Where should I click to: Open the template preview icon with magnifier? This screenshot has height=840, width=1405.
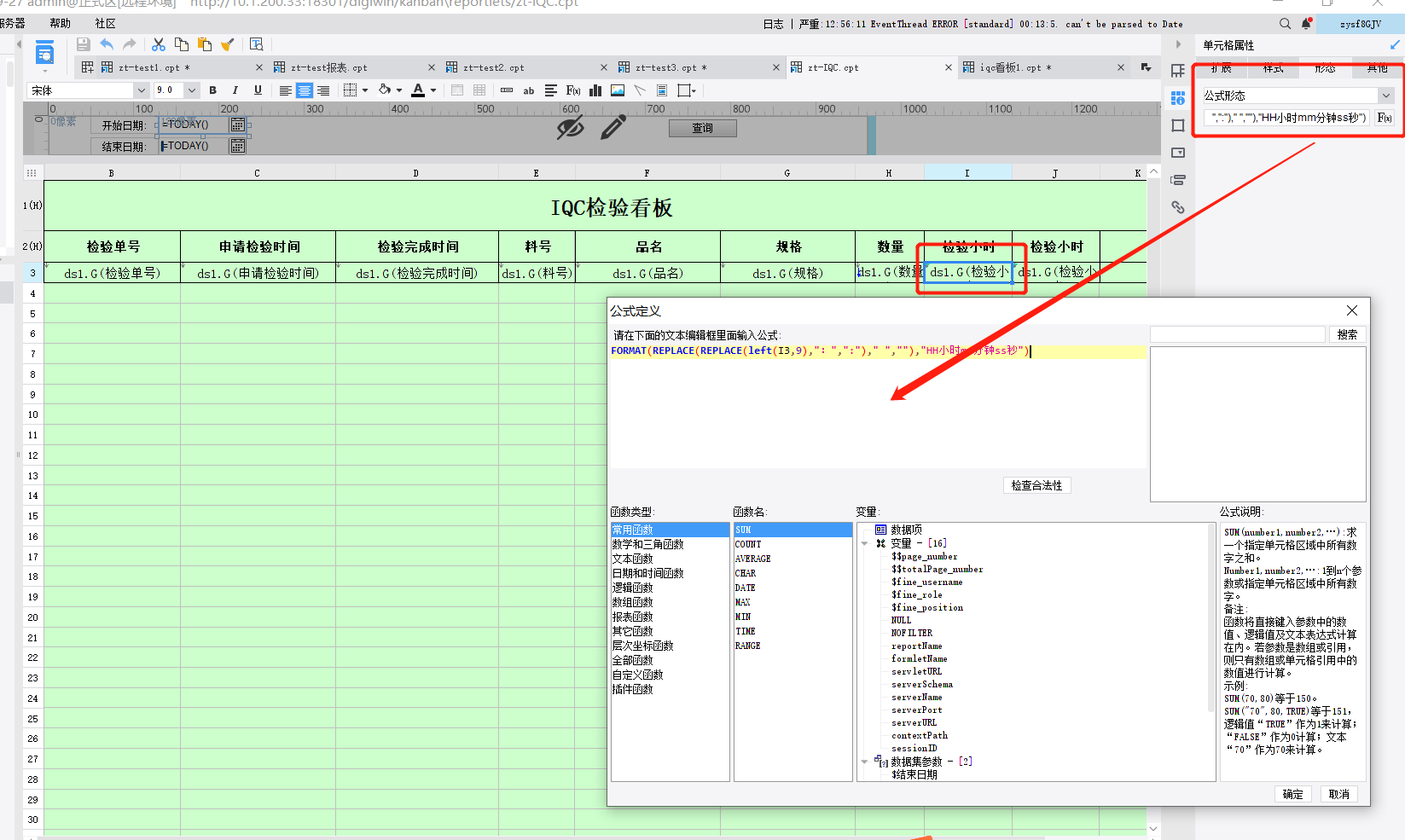[256, 44]
